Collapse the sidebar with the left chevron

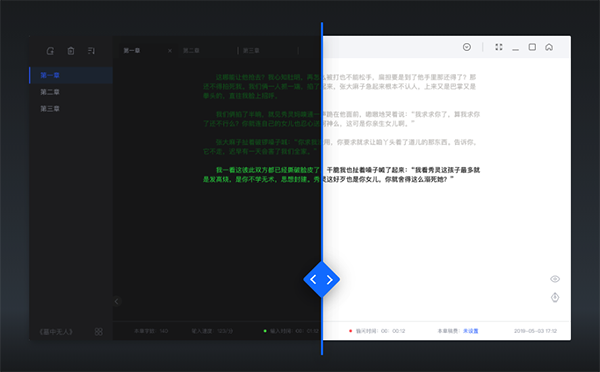117,301
